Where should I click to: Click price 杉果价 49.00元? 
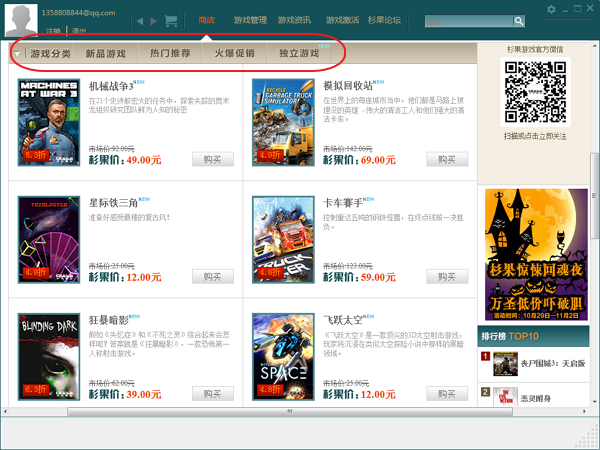tap(125, 160)
